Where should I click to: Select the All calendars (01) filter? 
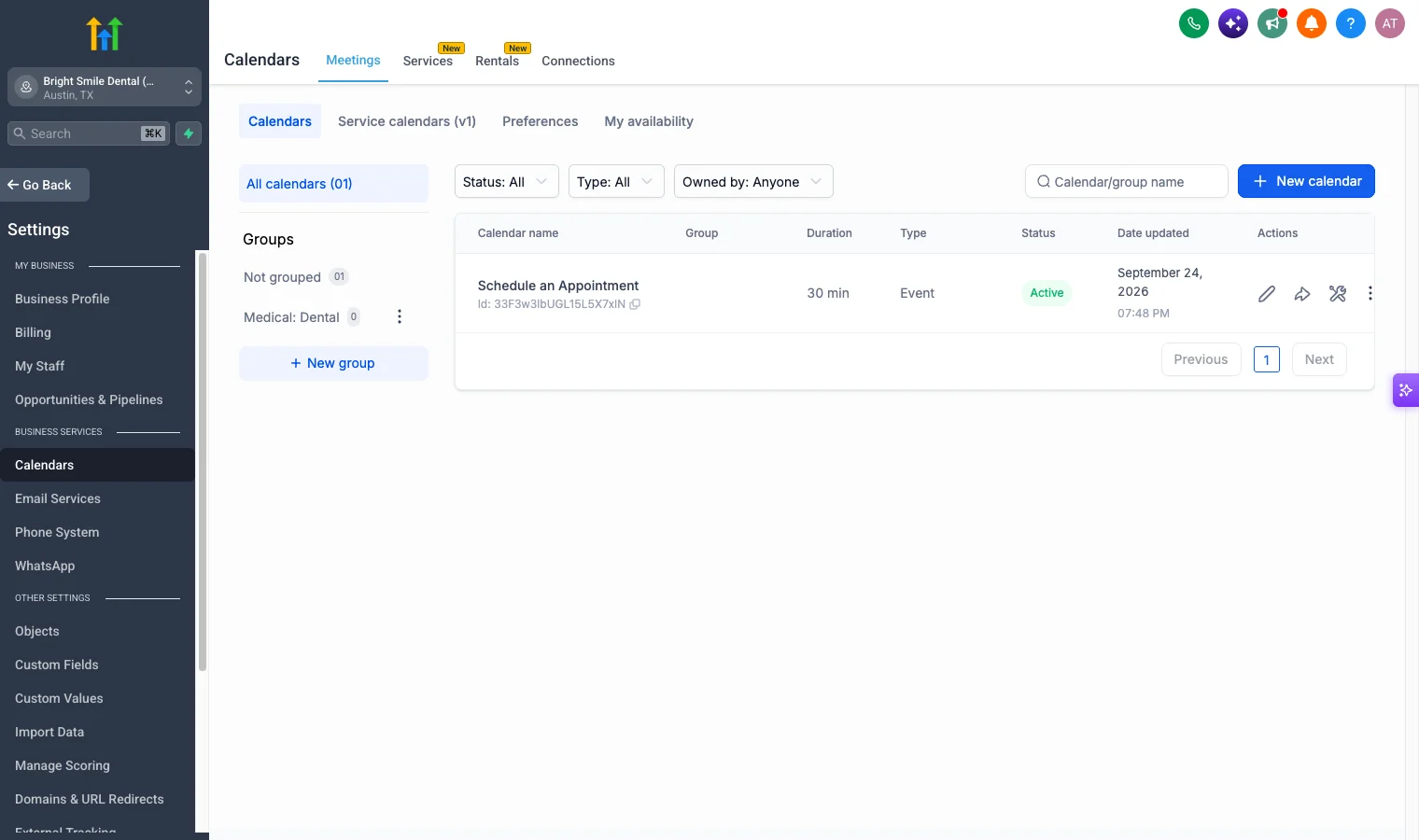(333, 184)
